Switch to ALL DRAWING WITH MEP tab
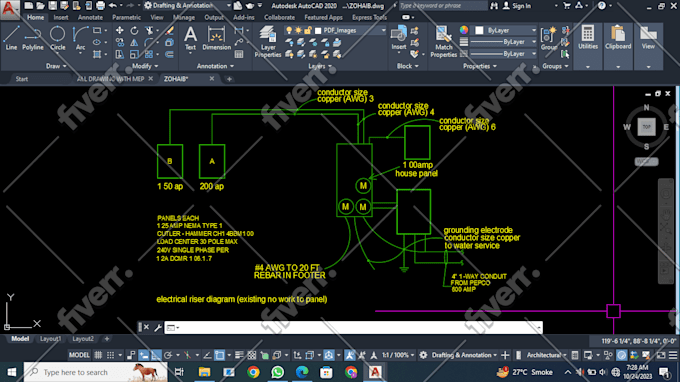The image size is (680, 382). pyautogui.click(x=110, y=78)
